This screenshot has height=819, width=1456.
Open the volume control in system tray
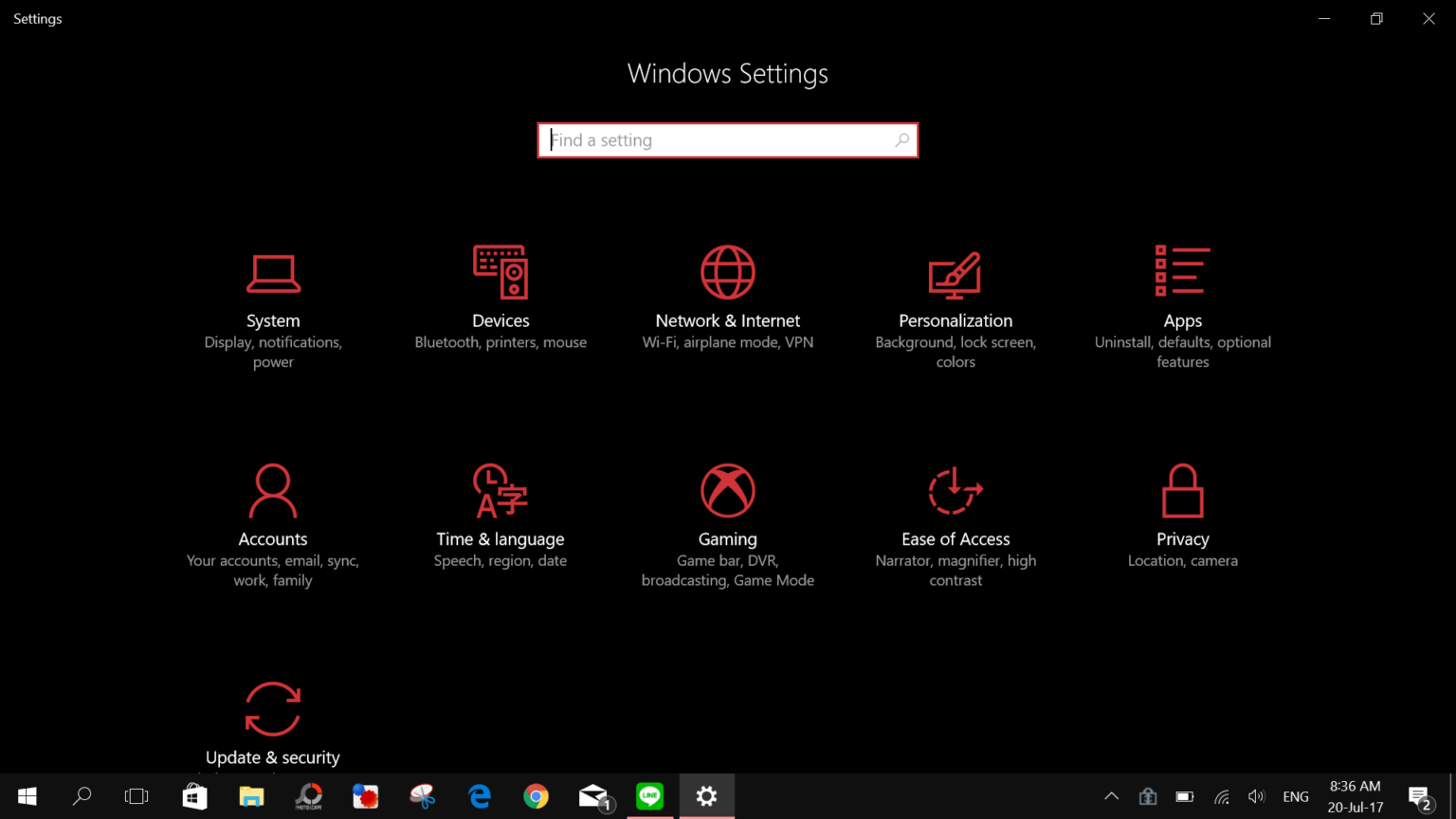tap(1257, 796)
